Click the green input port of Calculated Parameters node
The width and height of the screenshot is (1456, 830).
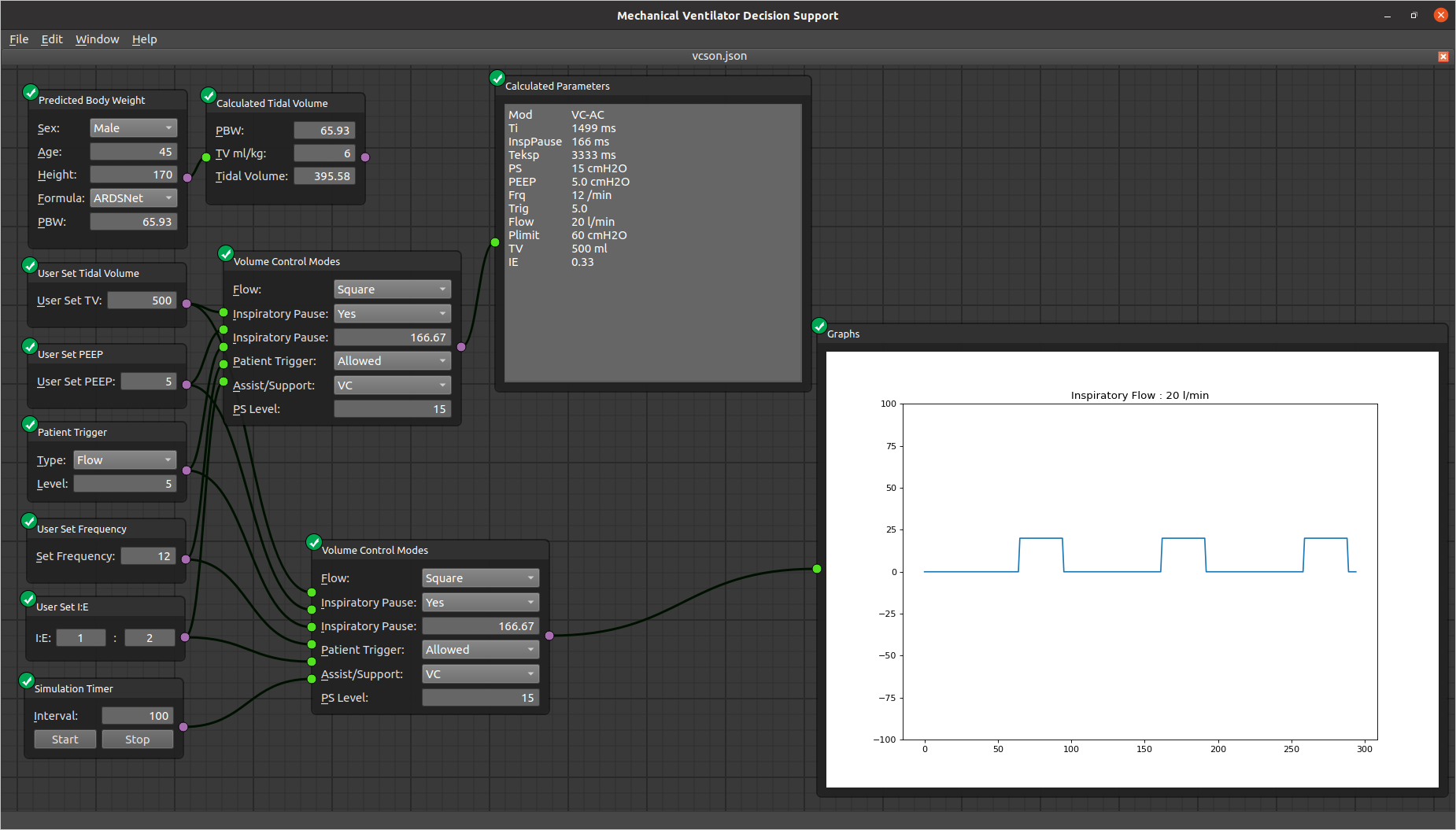tap(495, 242)
